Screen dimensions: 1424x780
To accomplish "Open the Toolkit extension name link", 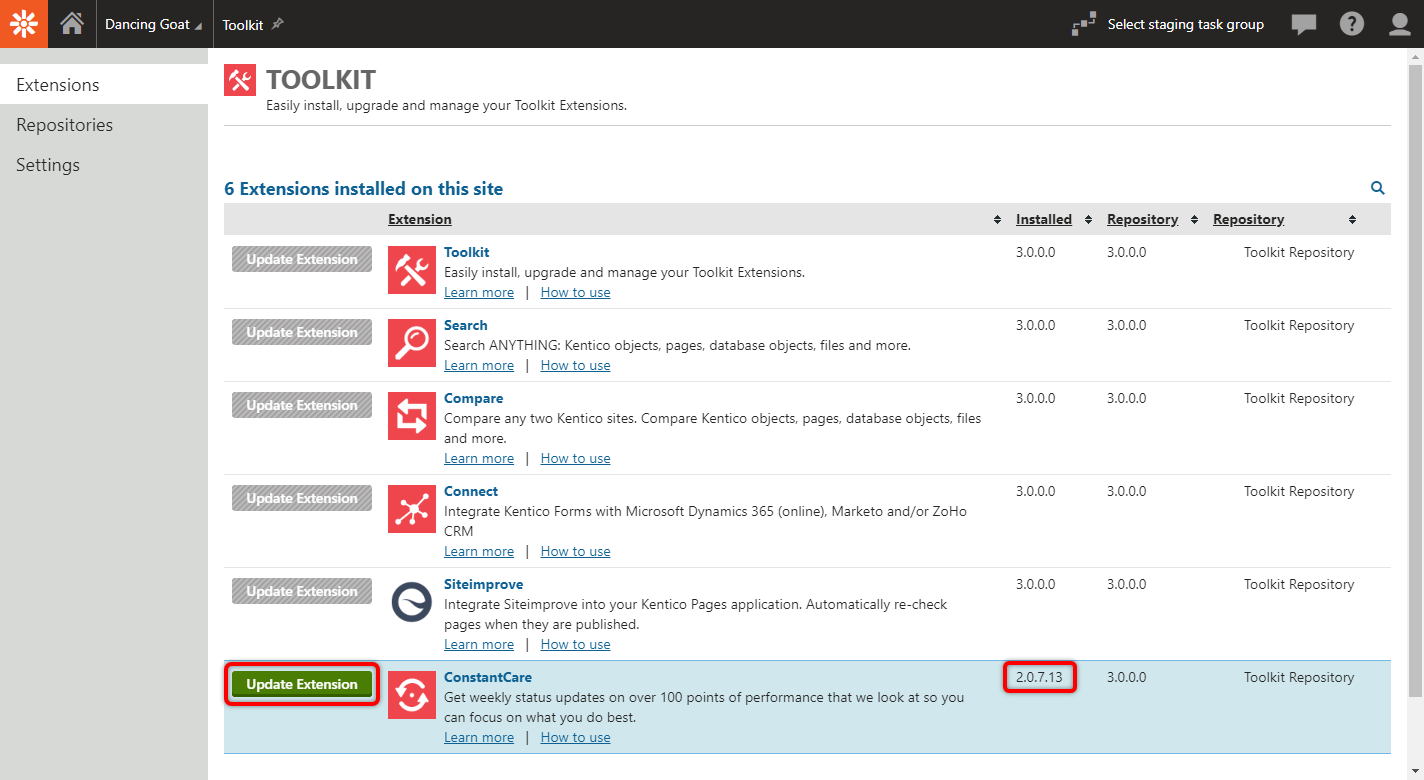I will tap(467, 253).
